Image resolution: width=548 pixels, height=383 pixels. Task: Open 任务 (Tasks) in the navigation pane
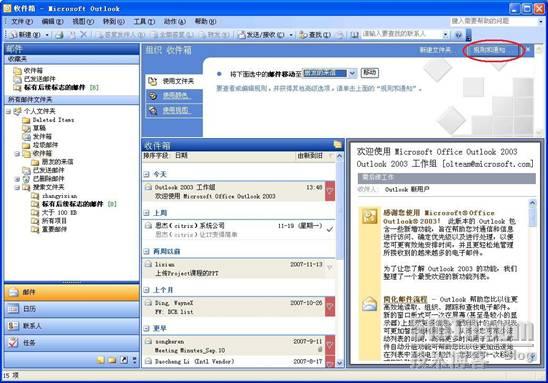click(x=72, y=343)
